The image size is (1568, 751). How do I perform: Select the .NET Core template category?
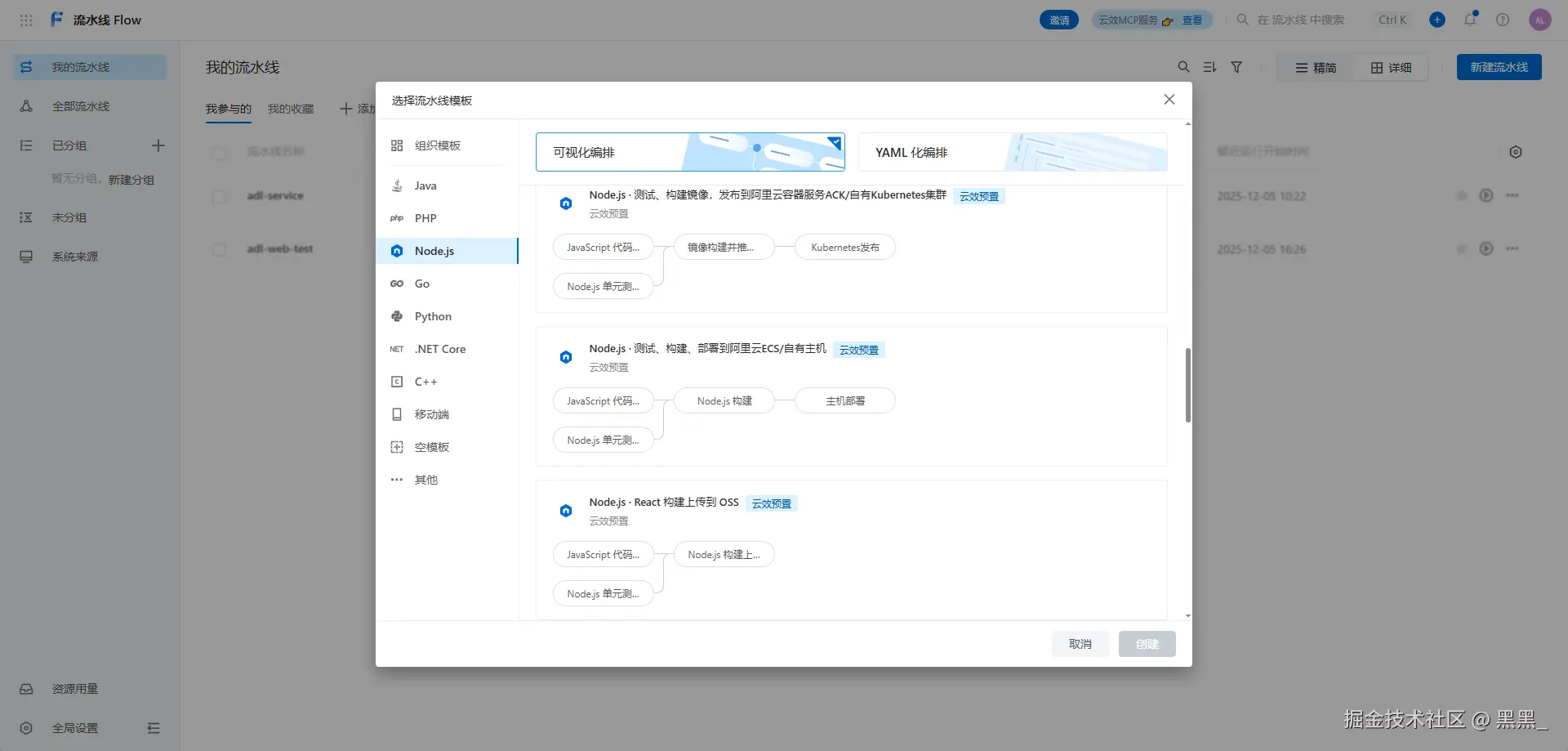click(x=447, y=349)
